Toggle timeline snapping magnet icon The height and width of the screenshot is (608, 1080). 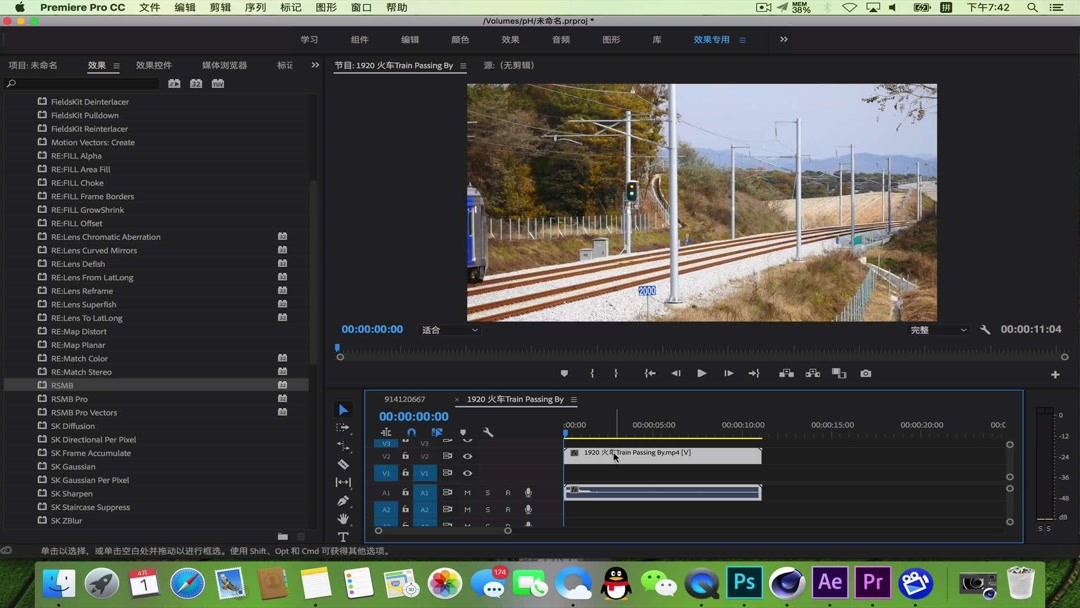click(411, 433)
